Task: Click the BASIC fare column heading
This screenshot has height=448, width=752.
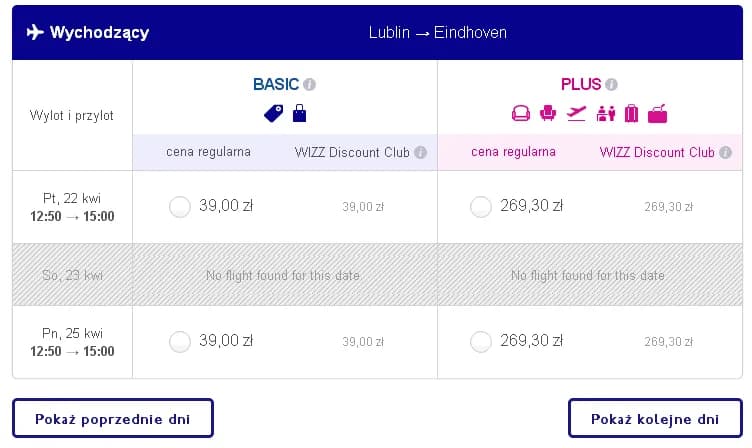Action: [x=275, y=85]
